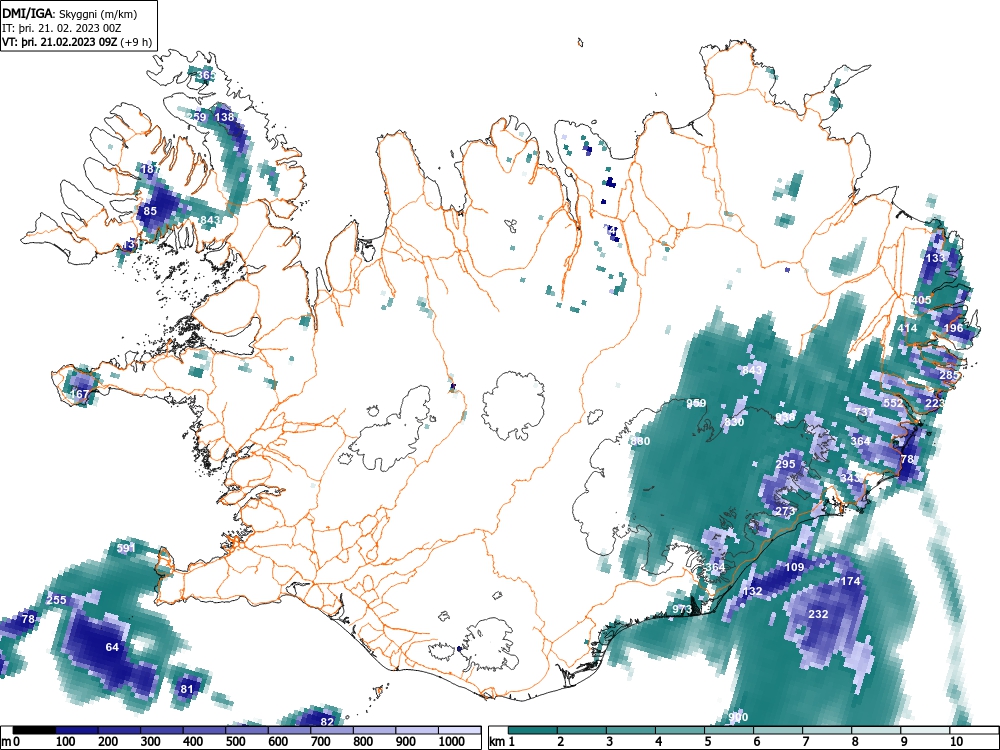The image size is (1000, 750).
Task: Click the value 196 on the map
Action: click(x=953, y=328)
